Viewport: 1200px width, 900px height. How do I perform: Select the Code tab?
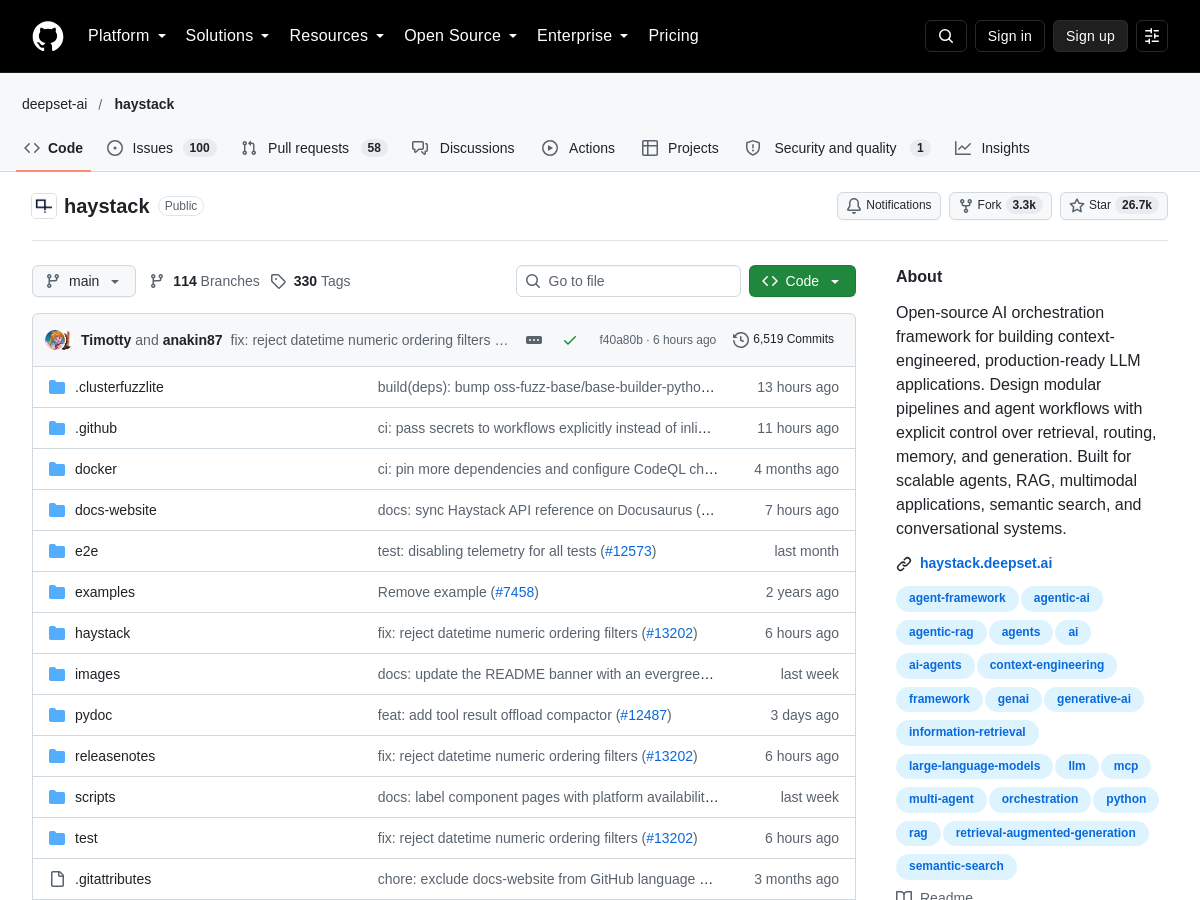click(x=54, y=148)
